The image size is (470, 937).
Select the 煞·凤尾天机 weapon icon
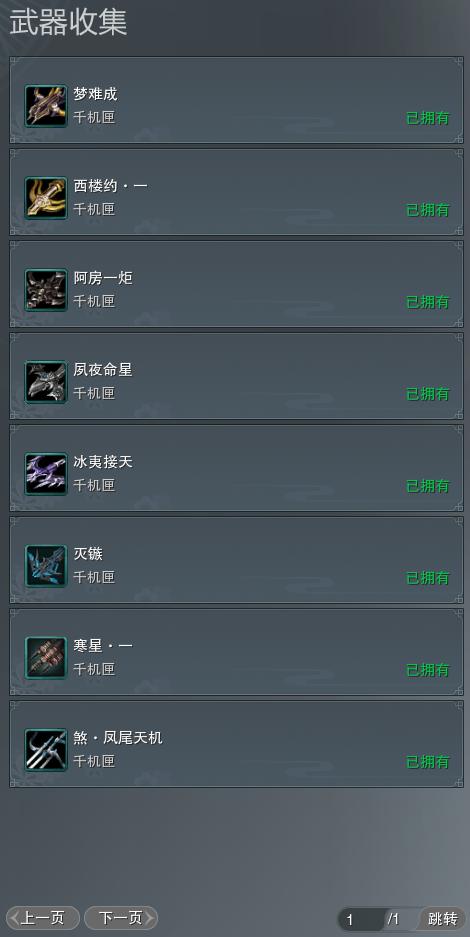tap(46, 750)
